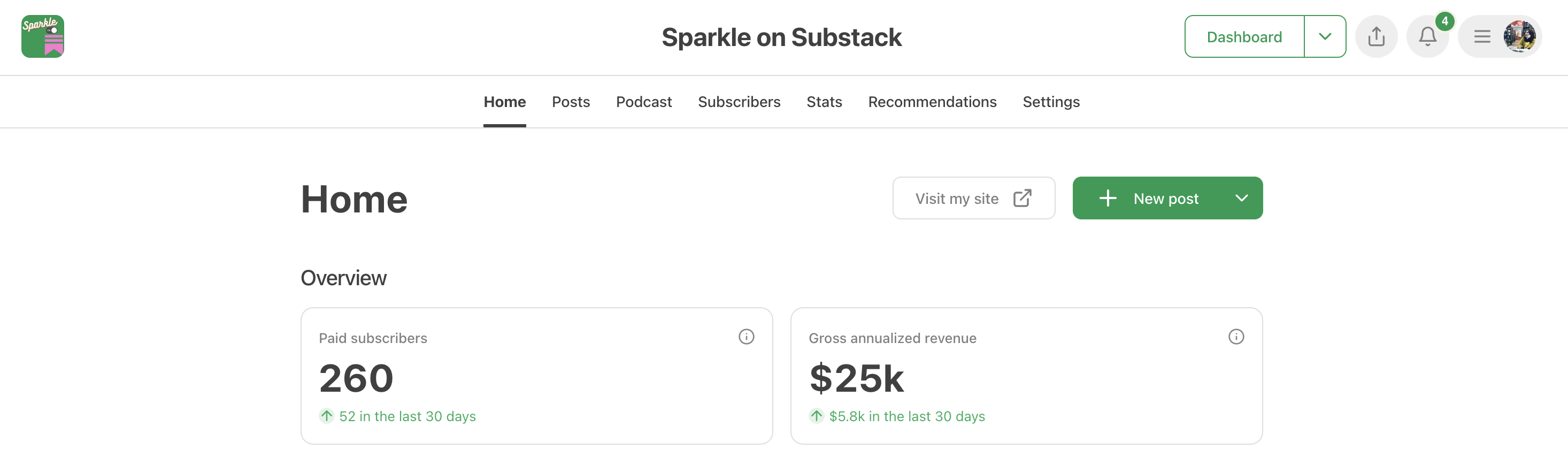This screenshot has width=1568, height=457.
Task: Click the Visit my site button
Action: click(x=957, y=199)
